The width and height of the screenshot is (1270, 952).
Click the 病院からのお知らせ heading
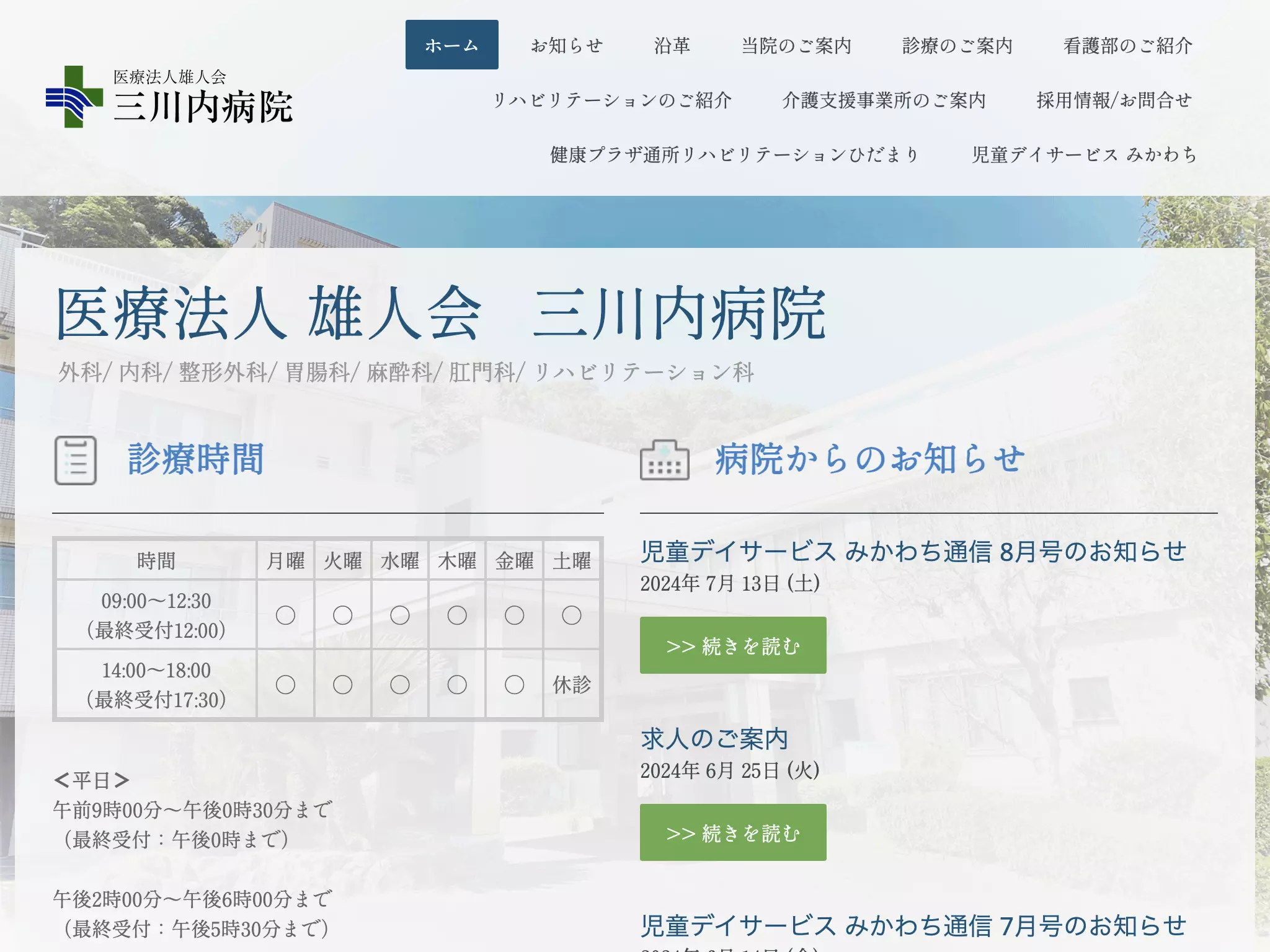[869, 459]
